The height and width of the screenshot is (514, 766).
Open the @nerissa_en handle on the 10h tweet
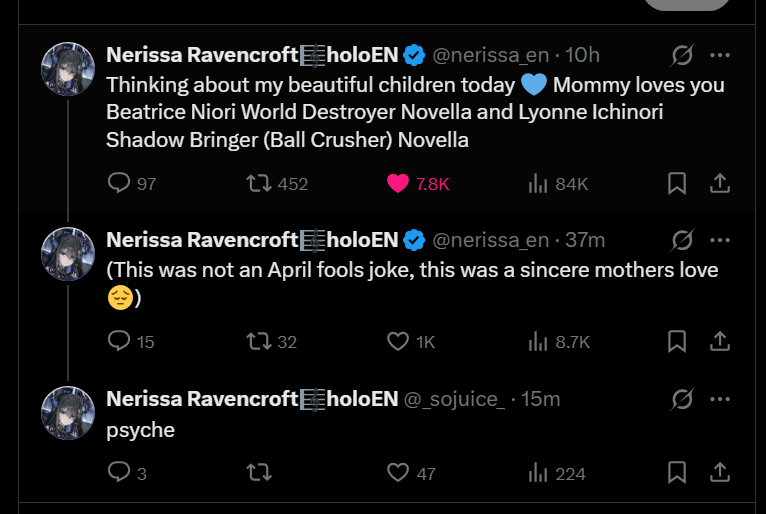(490, 55)
